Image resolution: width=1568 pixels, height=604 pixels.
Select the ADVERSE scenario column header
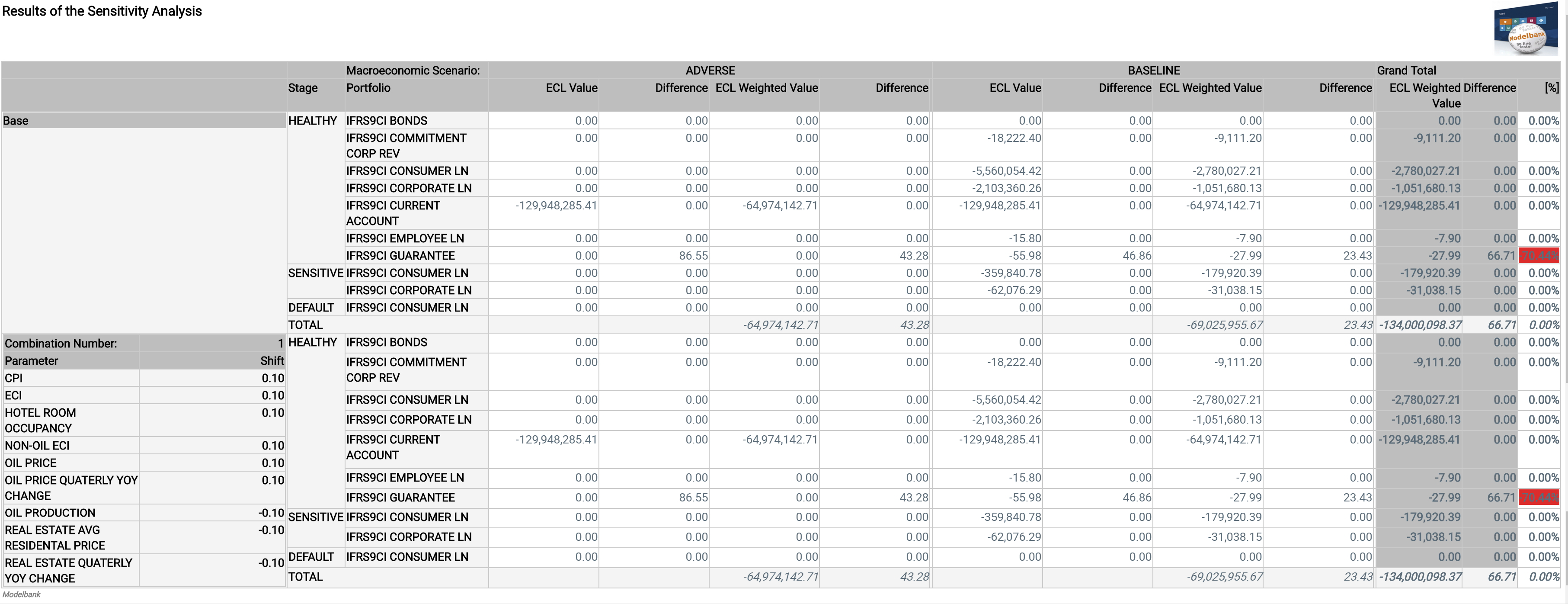[710, 71]
